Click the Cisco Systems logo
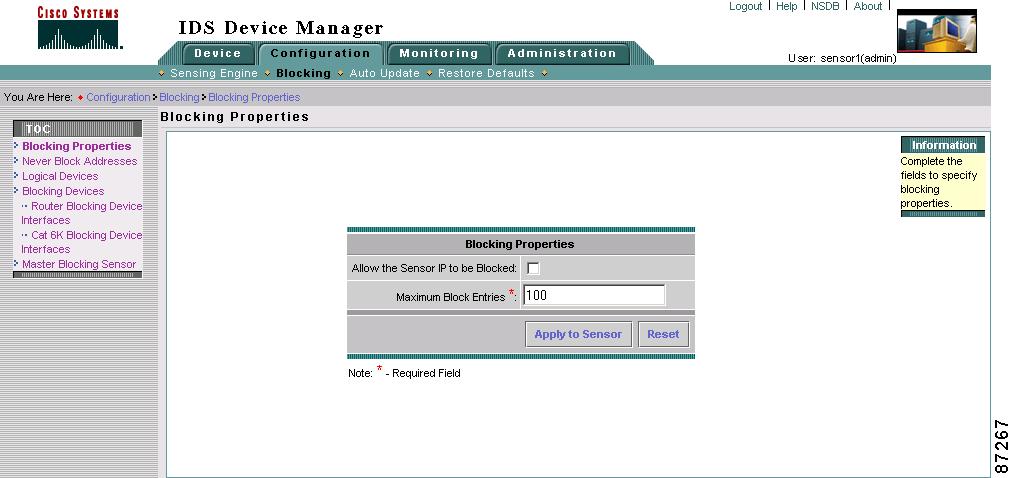This screenshot has width=1013, height=478. coord(80,28)
